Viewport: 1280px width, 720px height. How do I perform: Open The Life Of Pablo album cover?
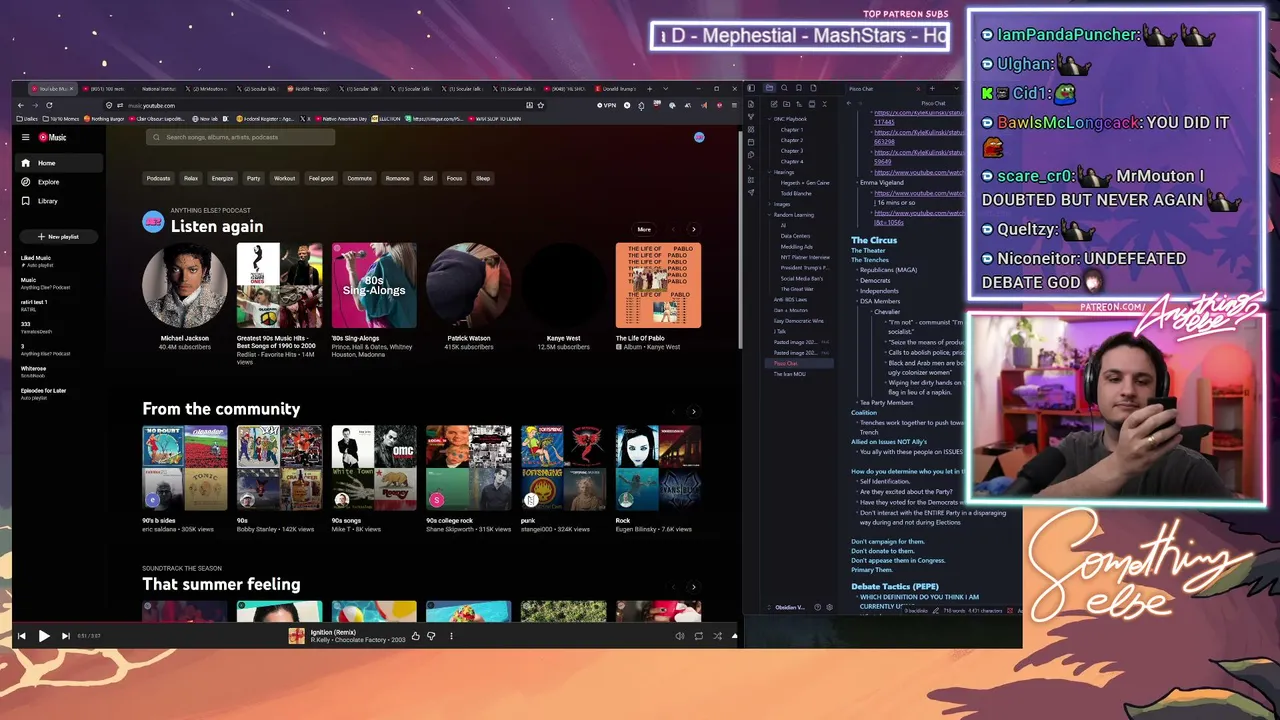658,285
